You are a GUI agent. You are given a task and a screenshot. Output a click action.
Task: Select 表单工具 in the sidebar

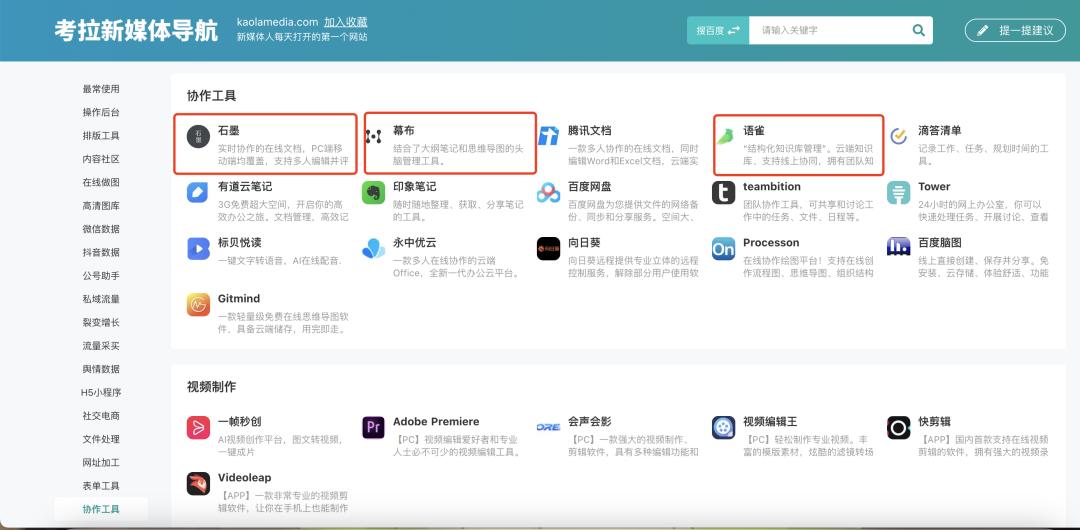tap(101, 486)
